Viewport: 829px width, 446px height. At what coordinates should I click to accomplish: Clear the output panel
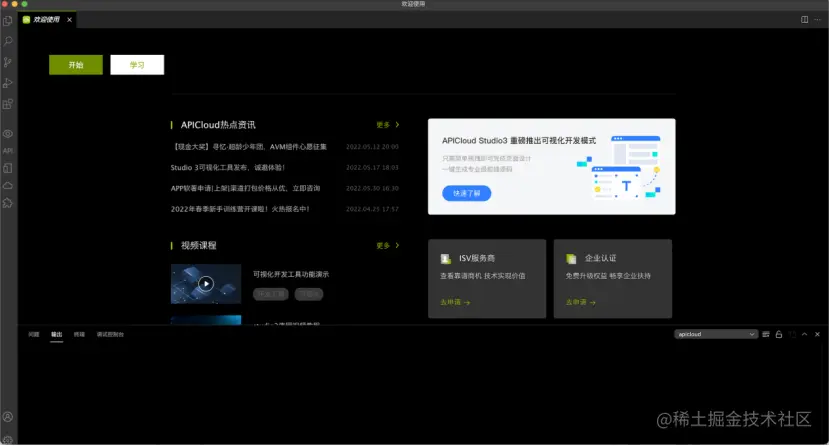(766, 334)
